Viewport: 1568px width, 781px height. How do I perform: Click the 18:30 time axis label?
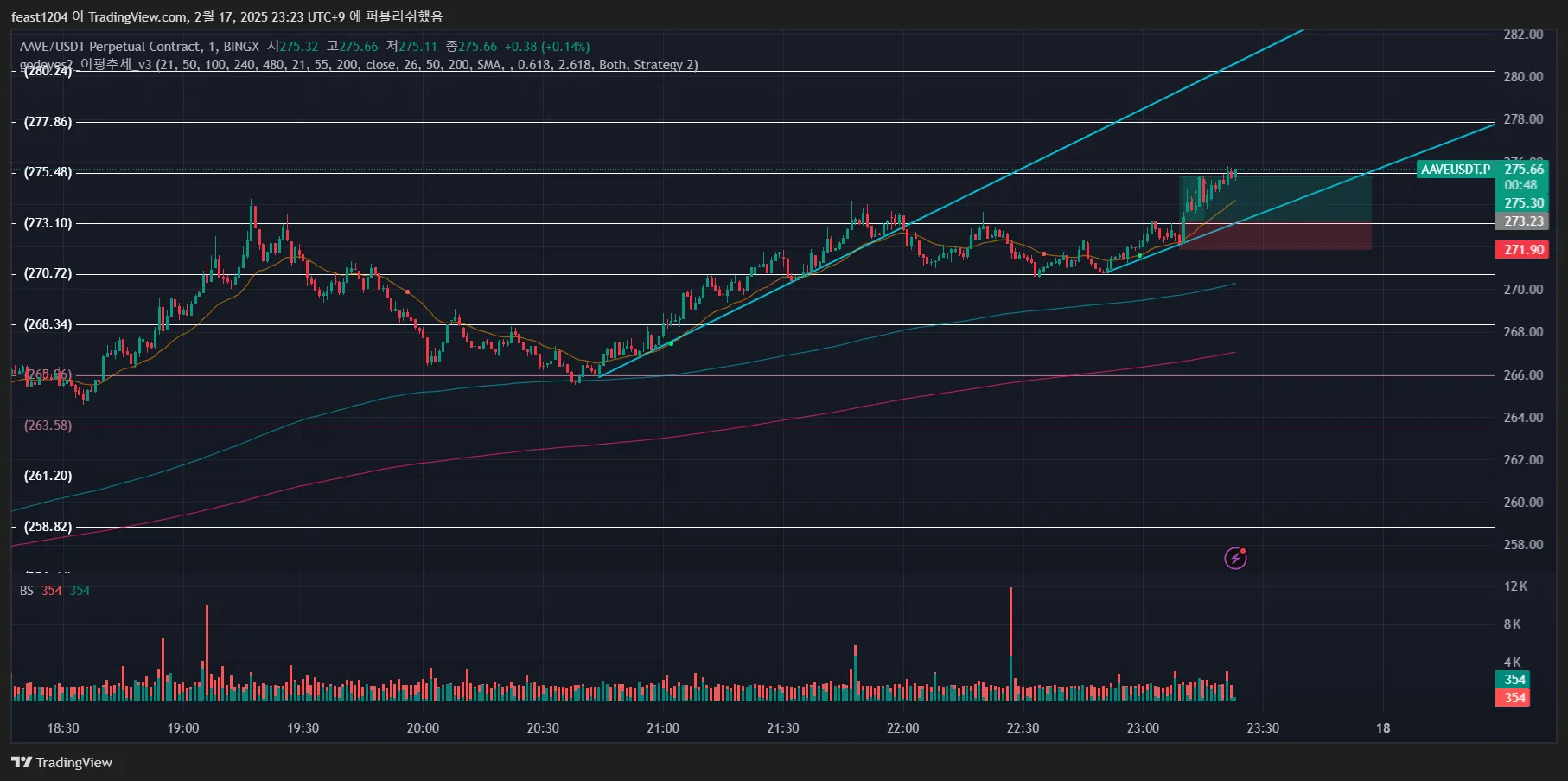click(63, 728)
